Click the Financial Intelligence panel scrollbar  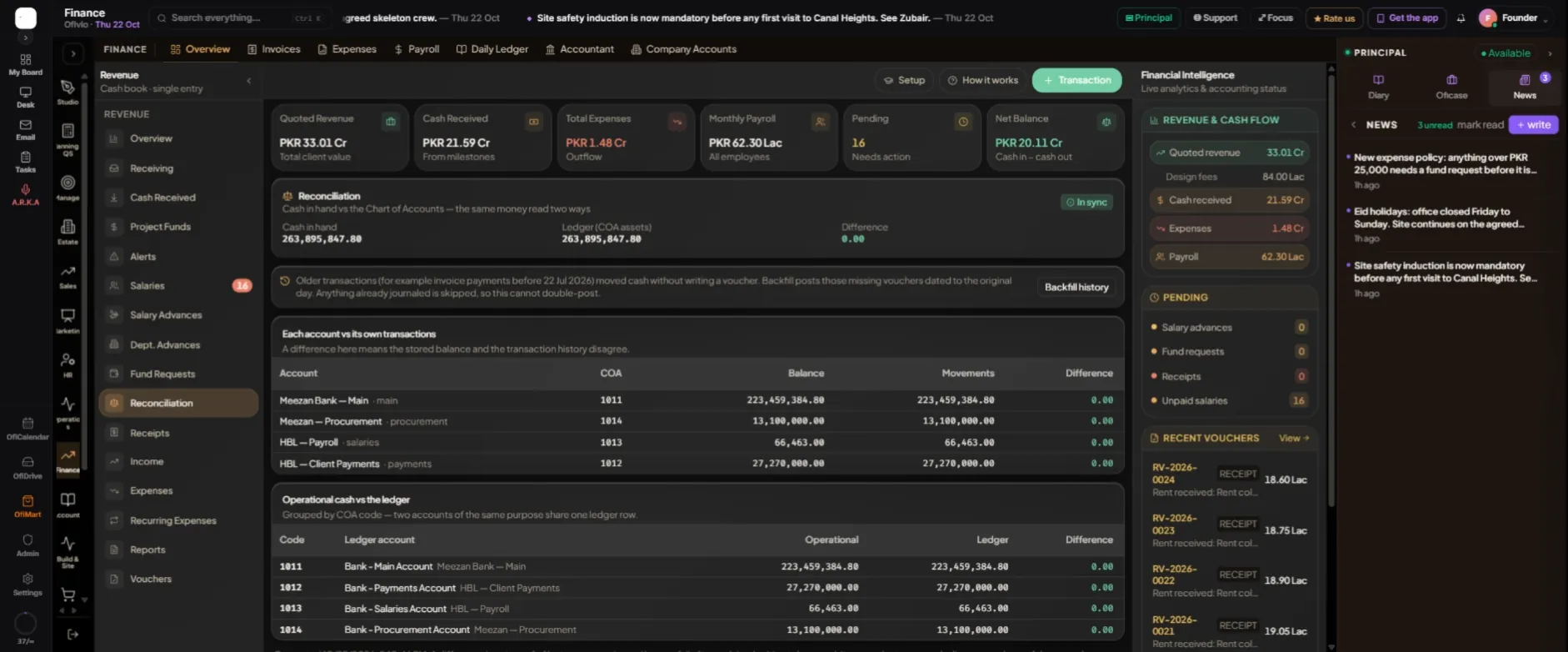(1331, 292)
